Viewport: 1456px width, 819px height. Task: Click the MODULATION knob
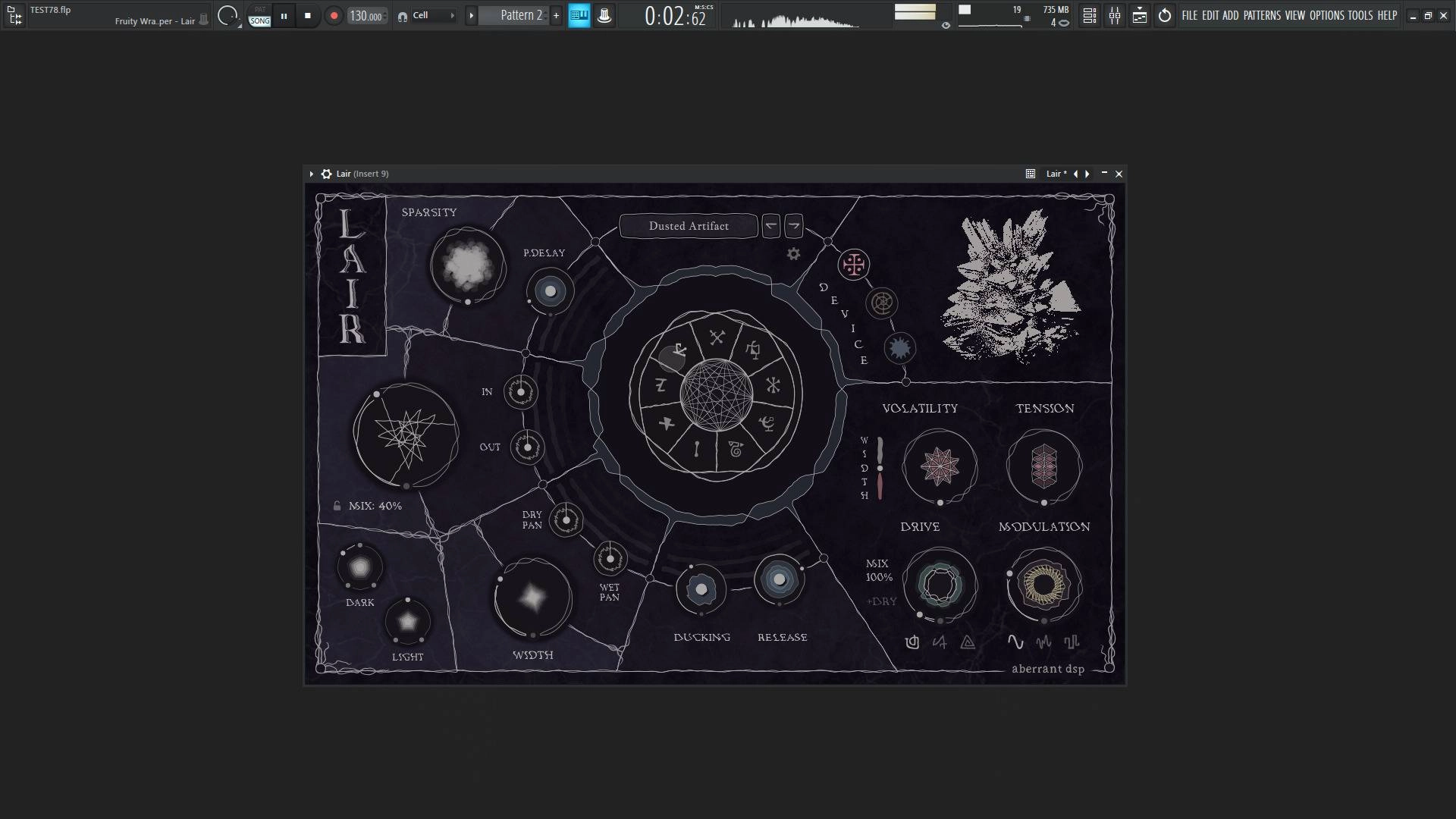tap(1044, 585)
